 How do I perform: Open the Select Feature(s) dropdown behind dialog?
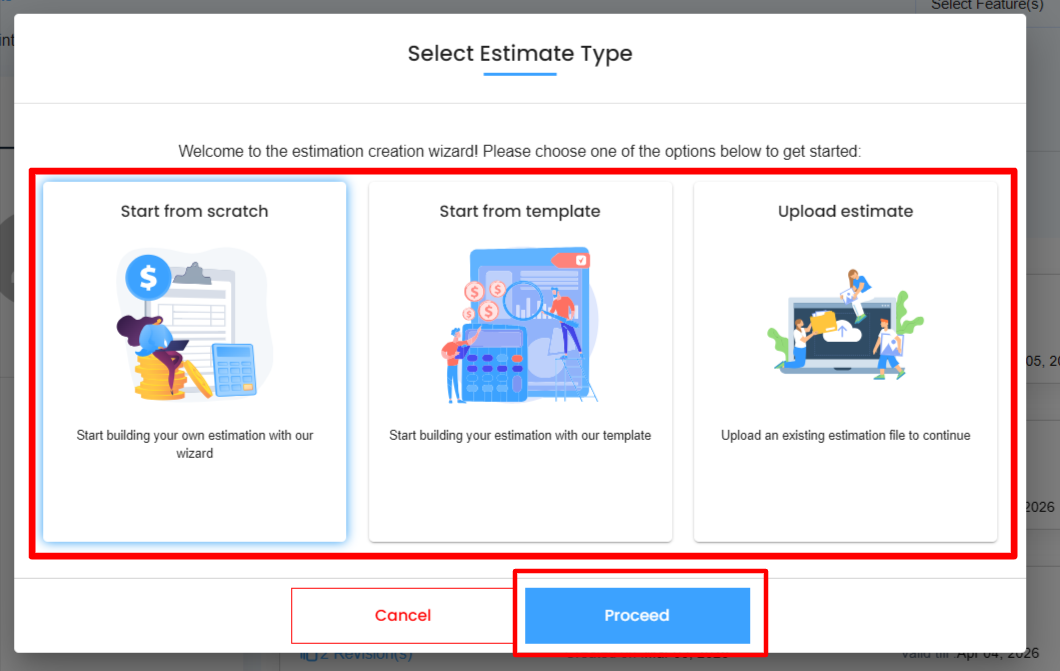pyautogui.click(x=980, y=6)
